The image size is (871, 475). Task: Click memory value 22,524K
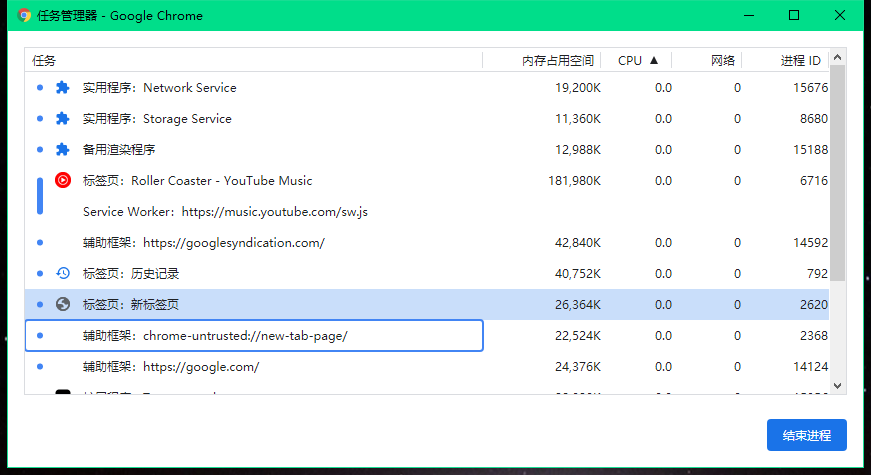click(578, 336)
